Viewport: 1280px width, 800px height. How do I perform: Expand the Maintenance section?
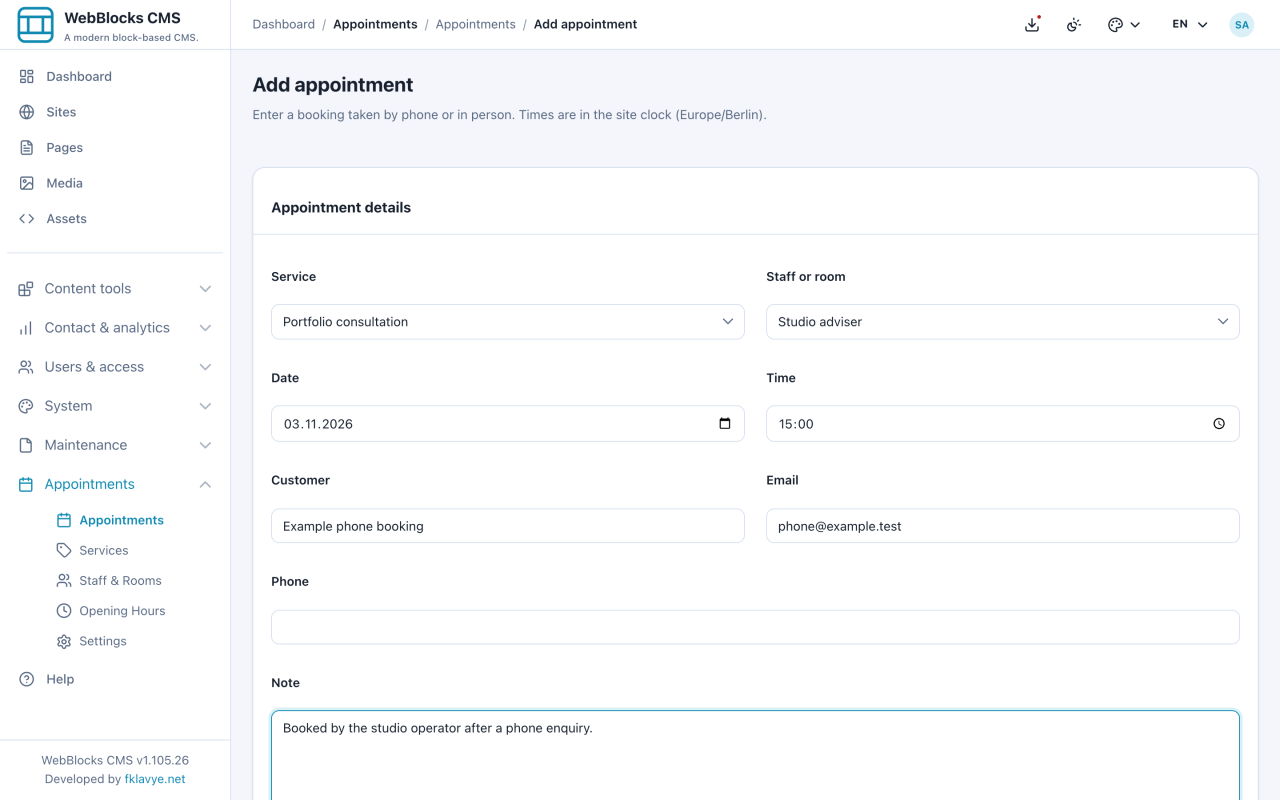pos(115,445)
